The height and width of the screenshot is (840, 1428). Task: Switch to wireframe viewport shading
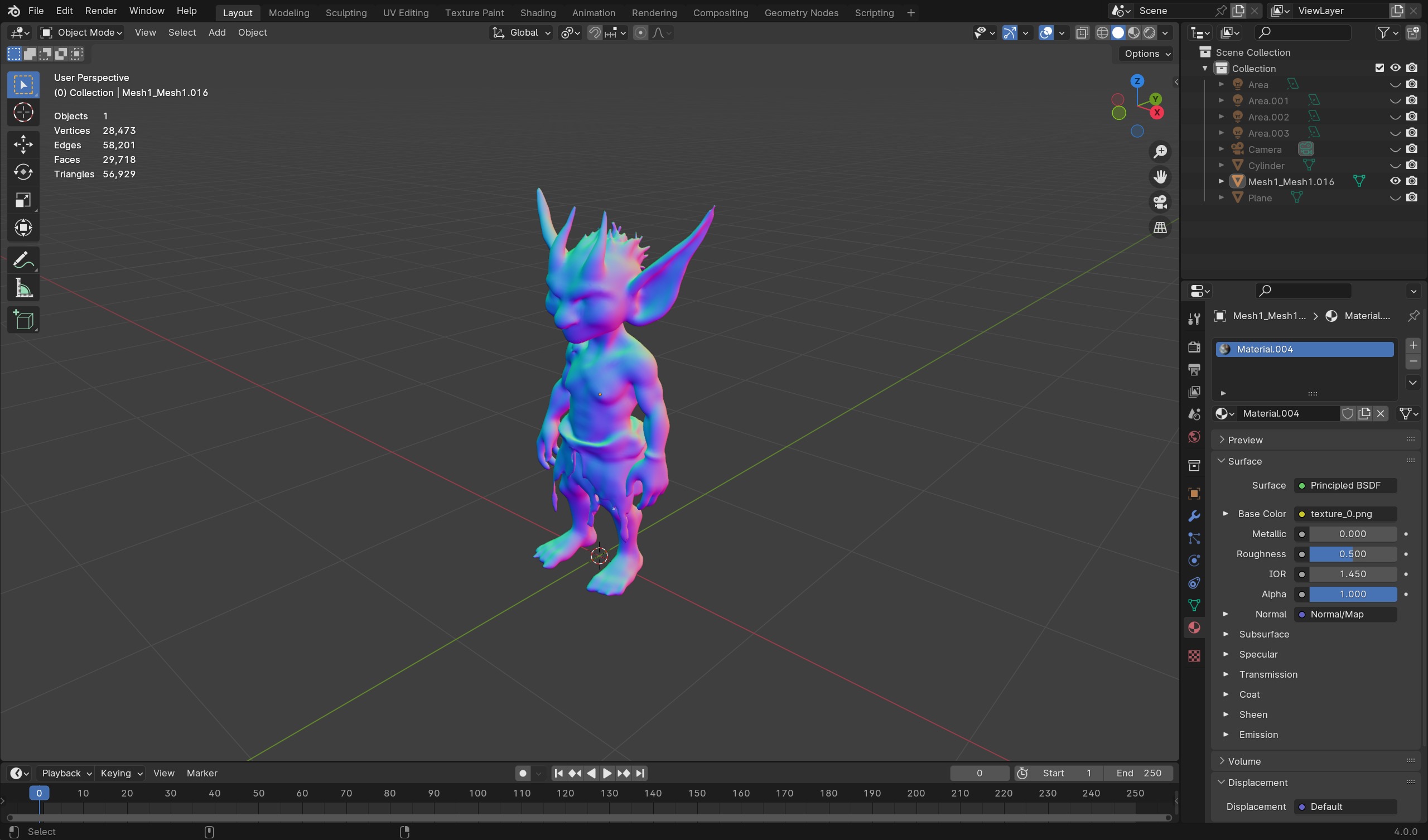point(1102,33)
